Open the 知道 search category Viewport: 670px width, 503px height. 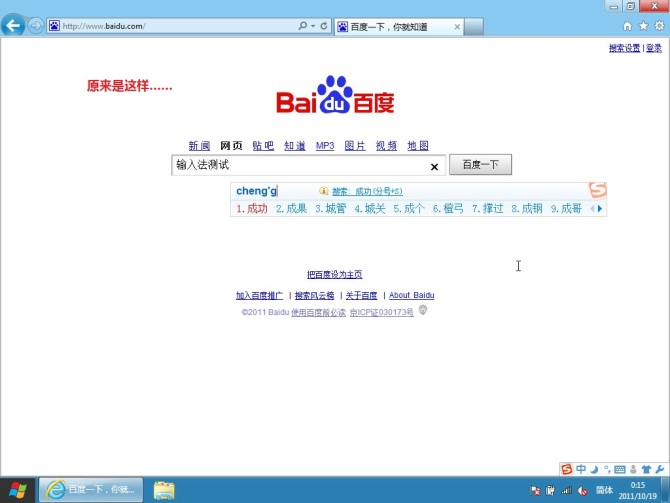[x=295, y=146]
